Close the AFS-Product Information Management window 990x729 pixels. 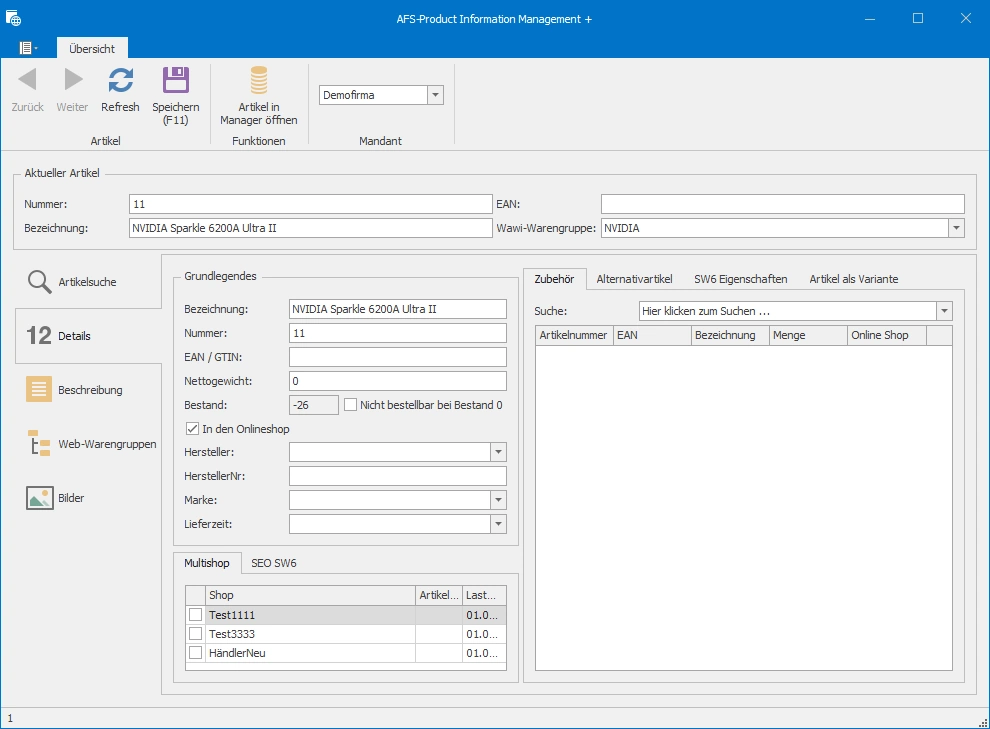pos(965,18)
